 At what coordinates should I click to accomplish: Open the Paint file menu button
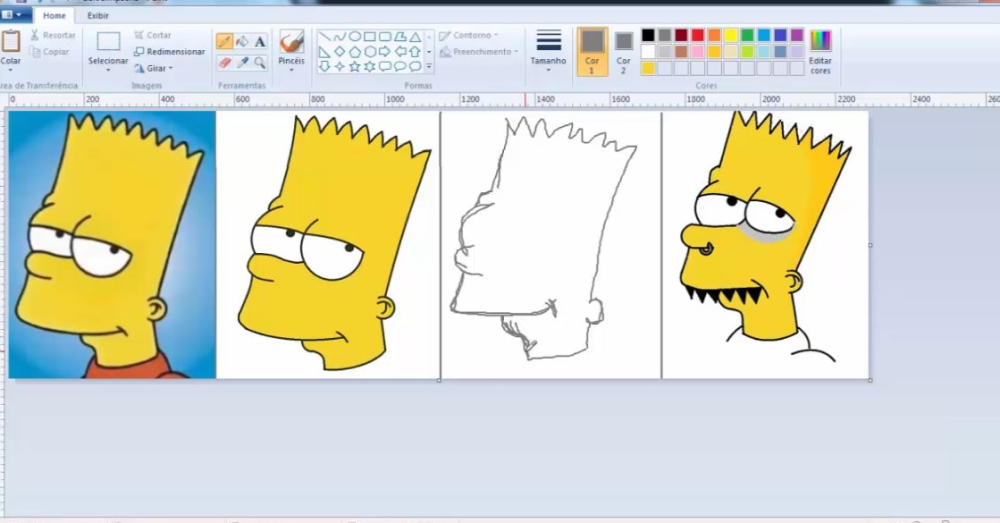pos(14,15)
